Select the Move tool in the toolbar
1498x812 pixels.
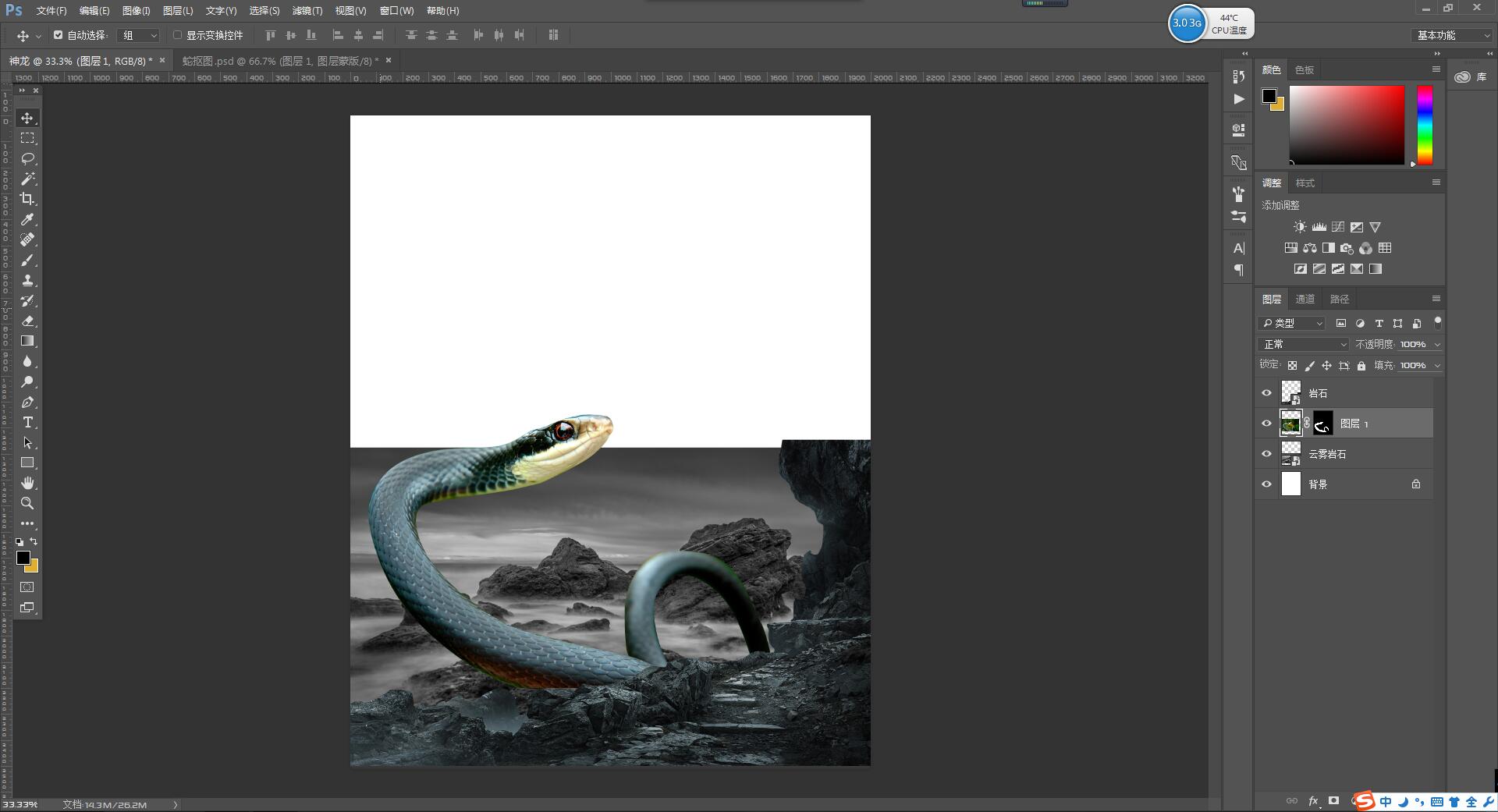pyautogui.click(x=27, y=118)
